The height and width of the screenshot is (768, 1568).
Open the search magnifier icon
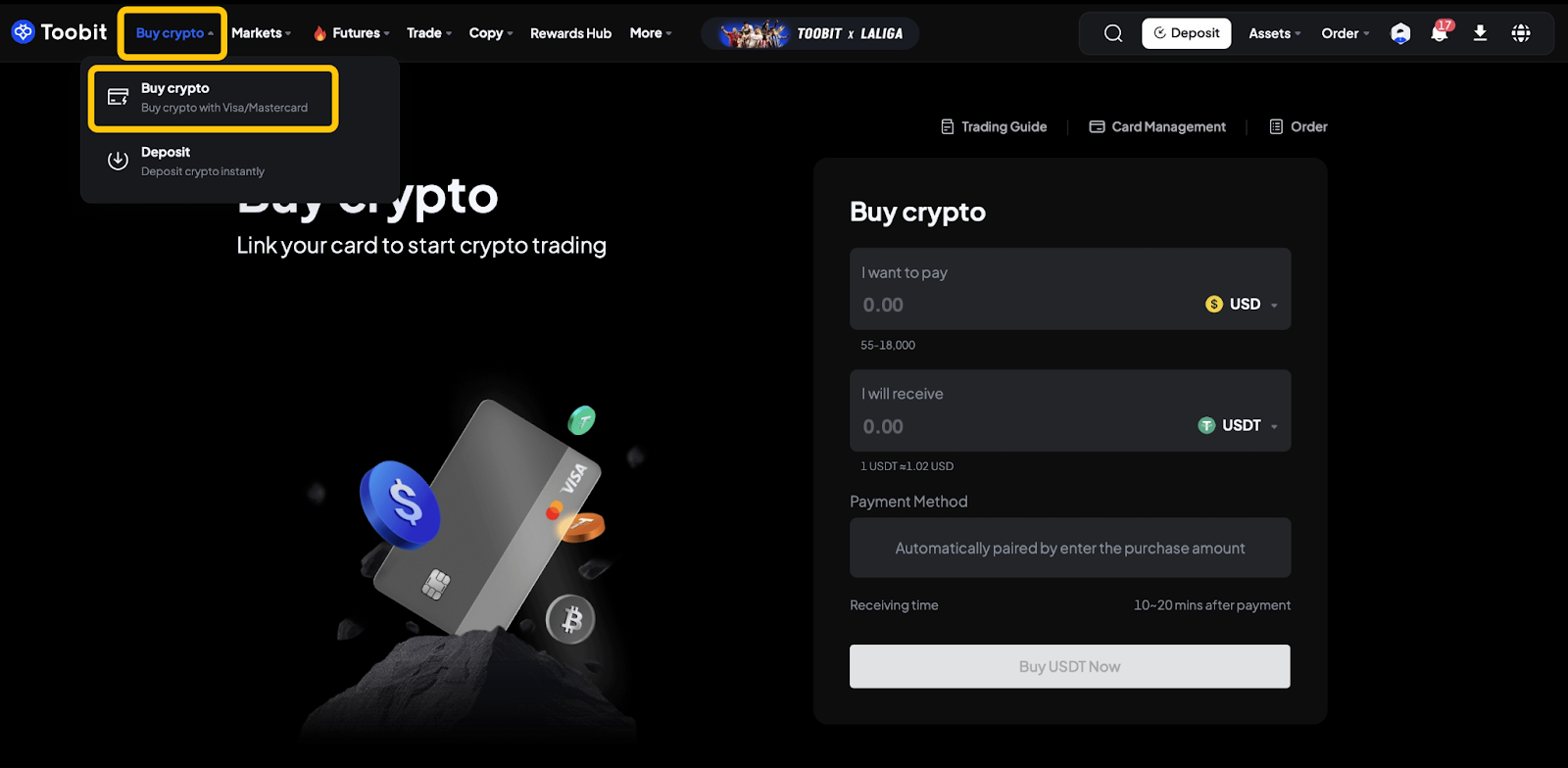[x=1113, y=33]
